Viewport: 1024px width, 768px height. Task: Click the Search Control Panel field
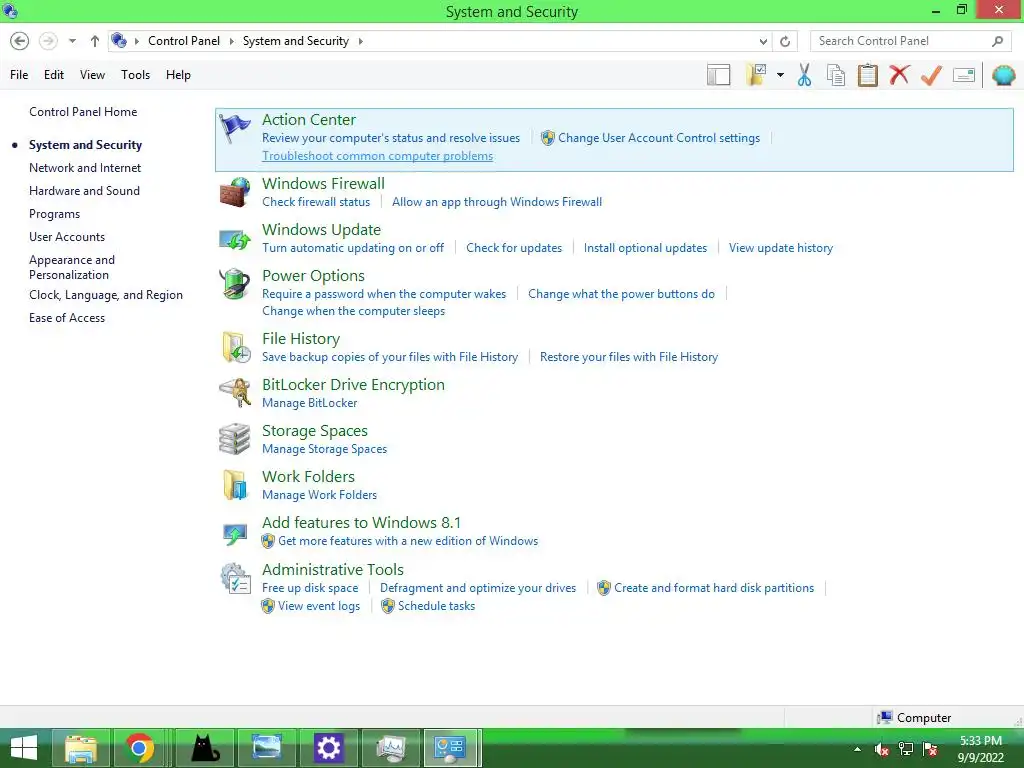(x=910, y=41)
